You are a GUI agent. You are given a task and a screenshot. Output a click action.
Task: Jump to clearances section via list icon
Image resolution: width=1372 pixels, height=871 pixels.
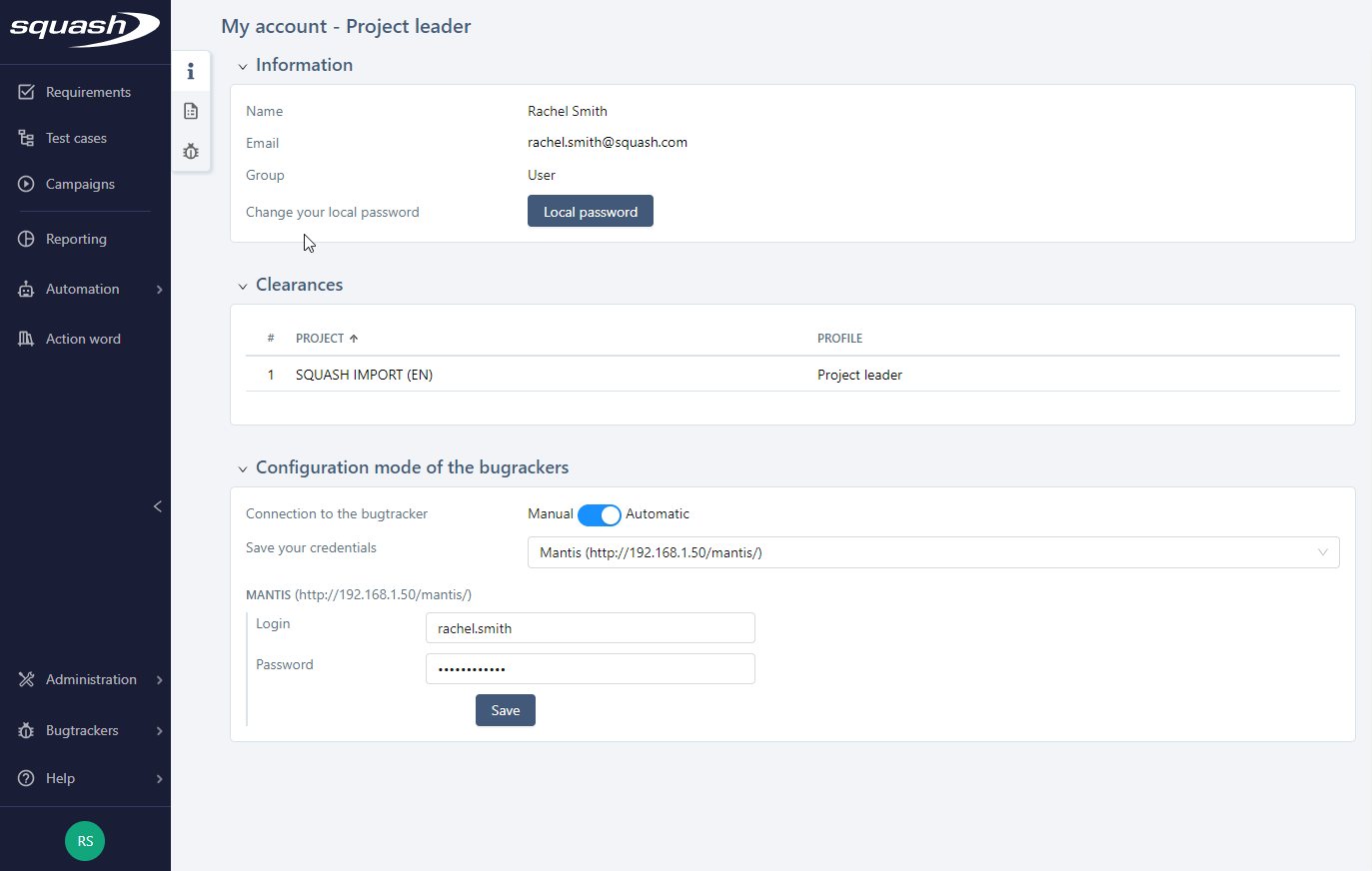(x=191, y=111)
